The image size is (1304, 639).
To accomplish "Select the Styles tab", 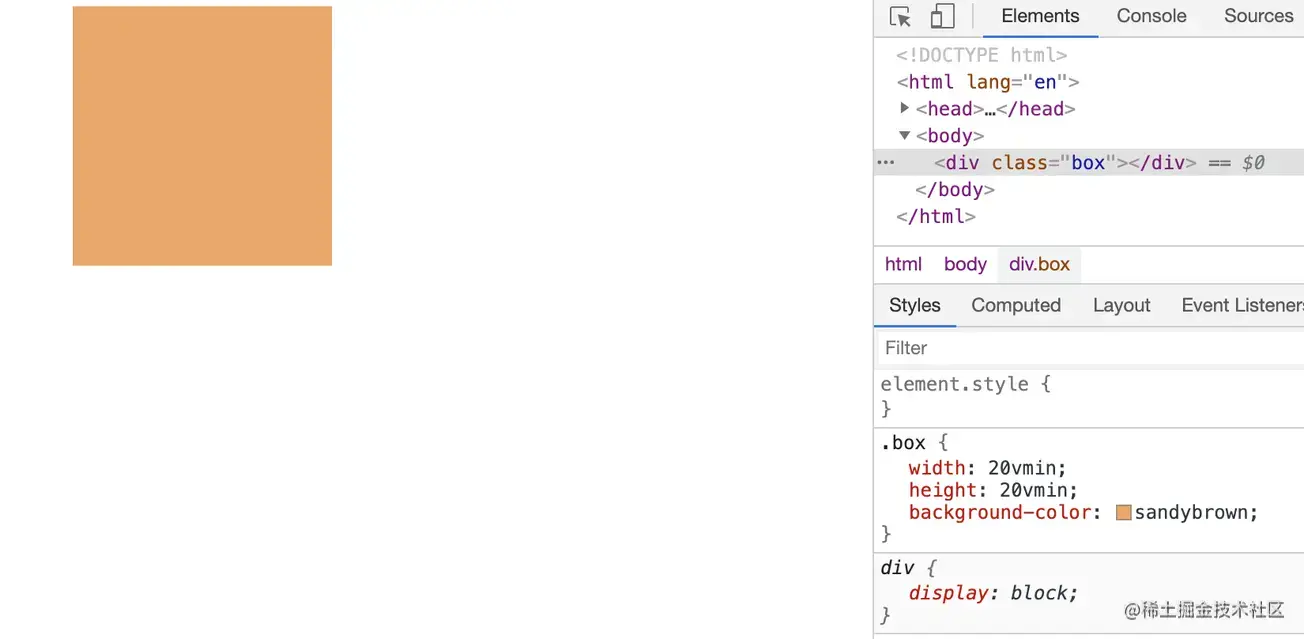I will 915,305.
